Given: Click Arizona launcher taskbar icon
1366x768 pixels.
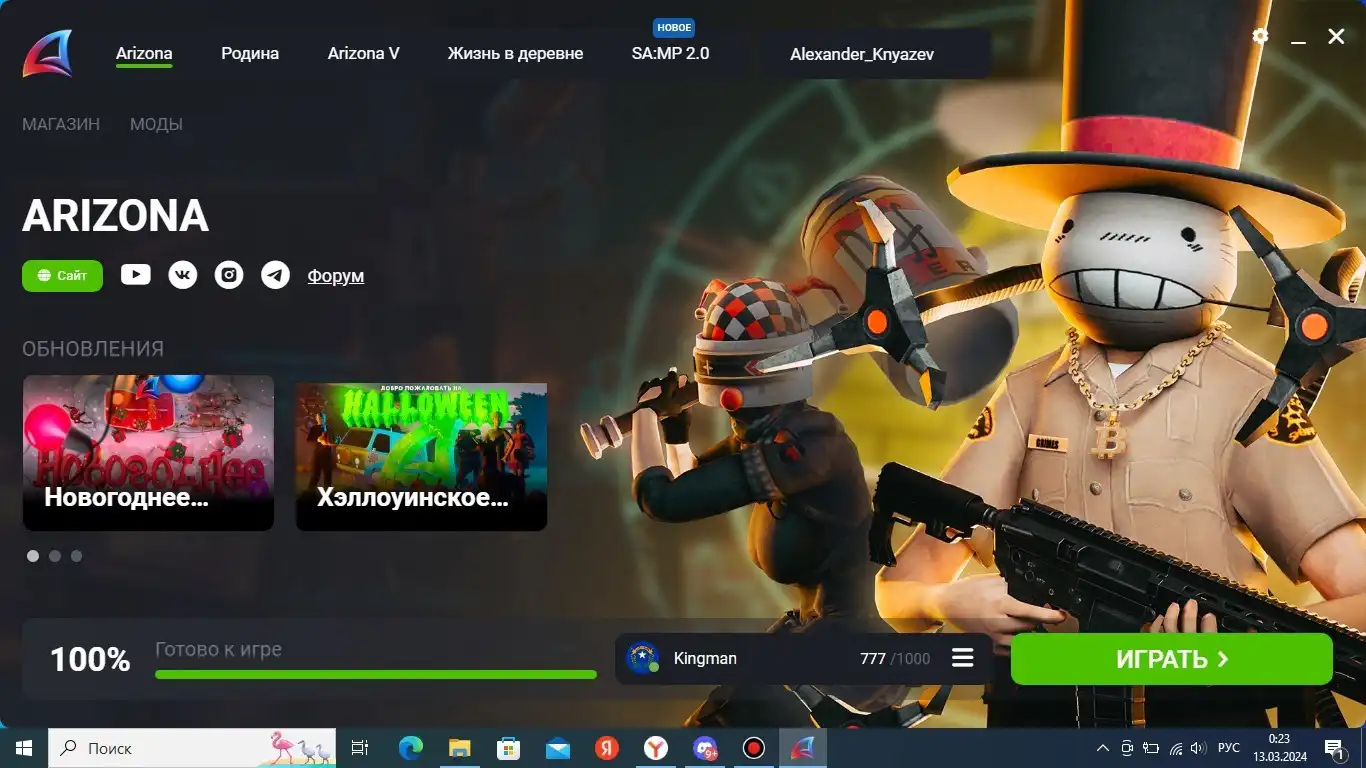Looking at the screenshot, I should 803,748.
